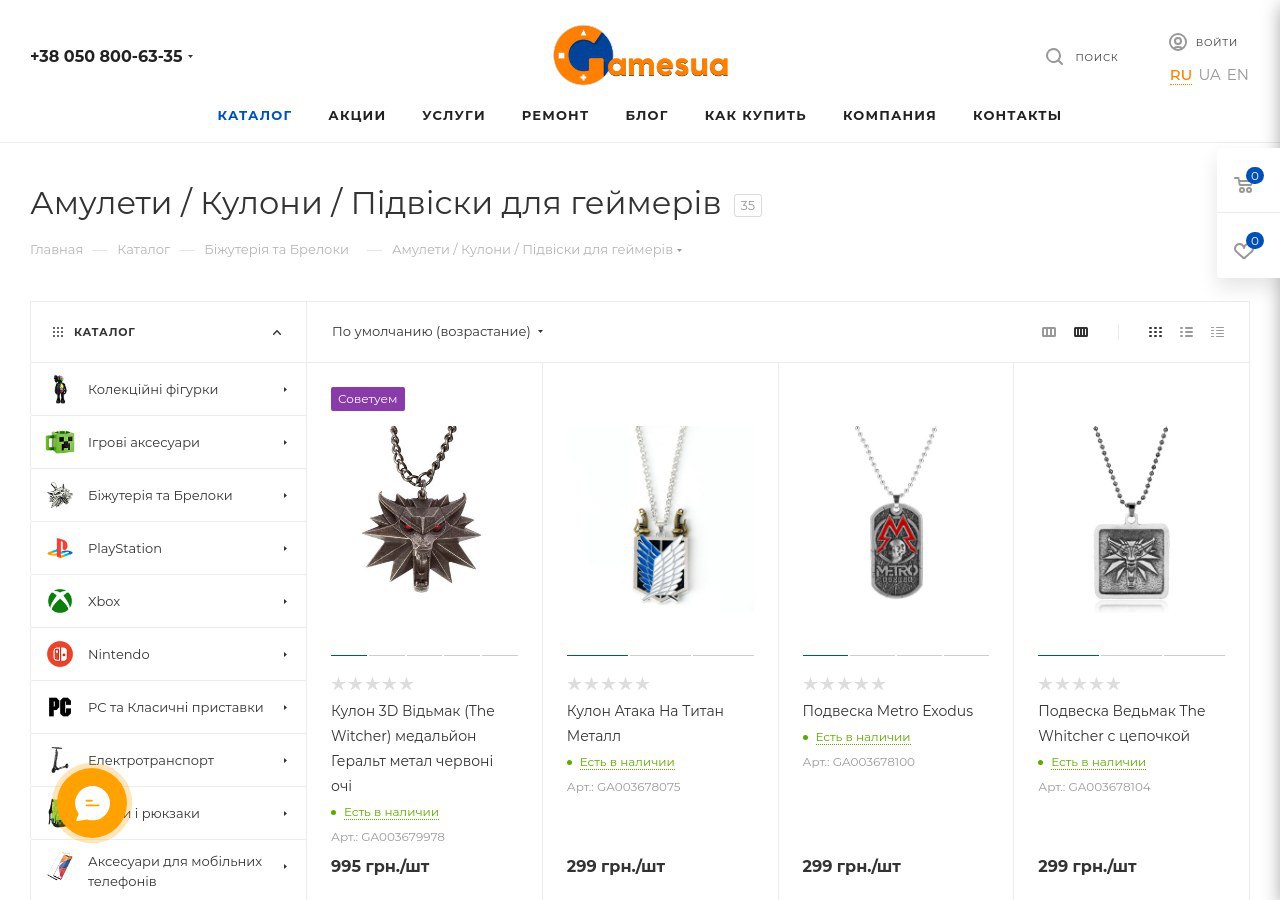The height and width of the screenshot is (900, 1280).
Task: Switch site language to UA
Action: click(x=1209, y=75)
